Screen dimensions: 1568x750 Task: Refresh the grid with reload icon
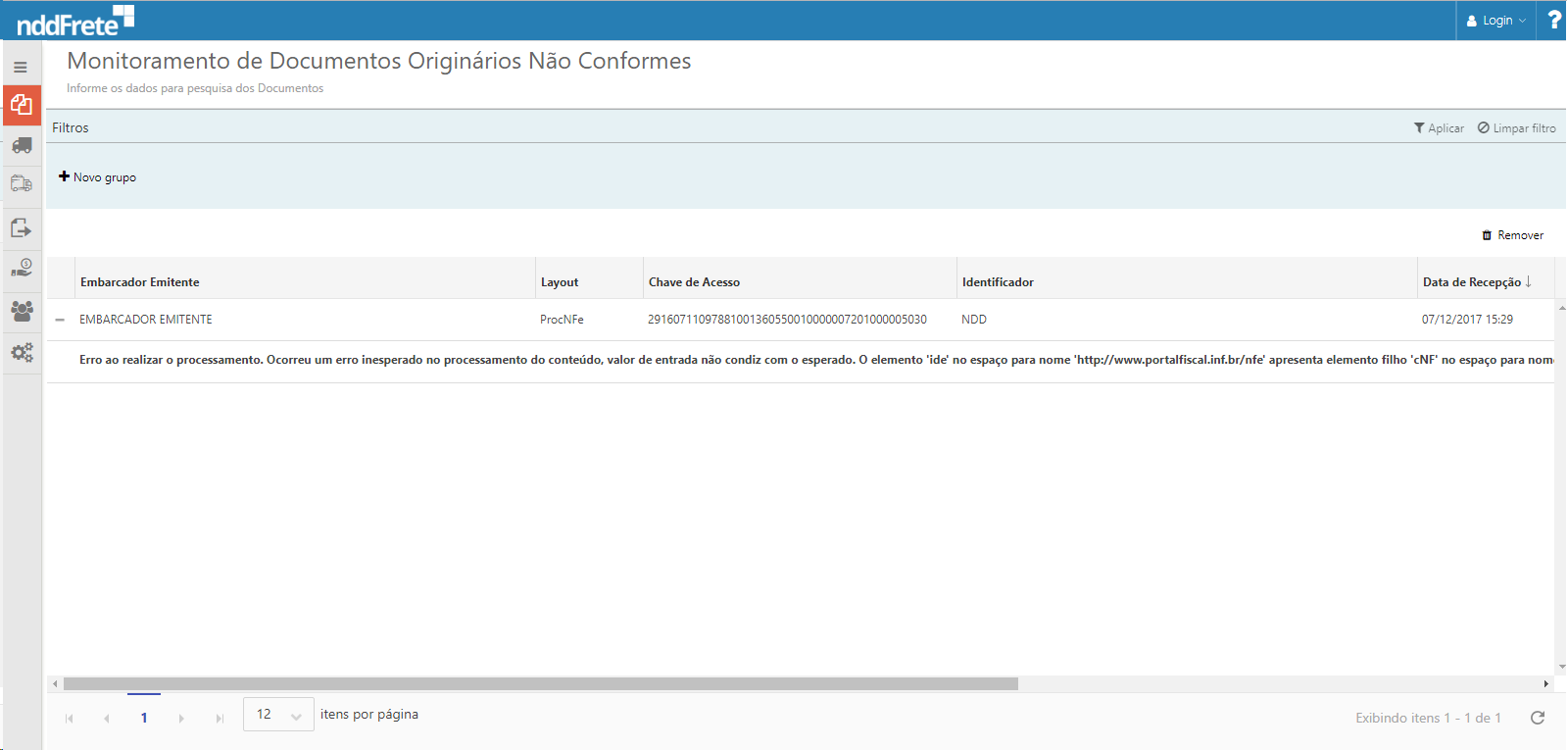[x=1538, y=718]
